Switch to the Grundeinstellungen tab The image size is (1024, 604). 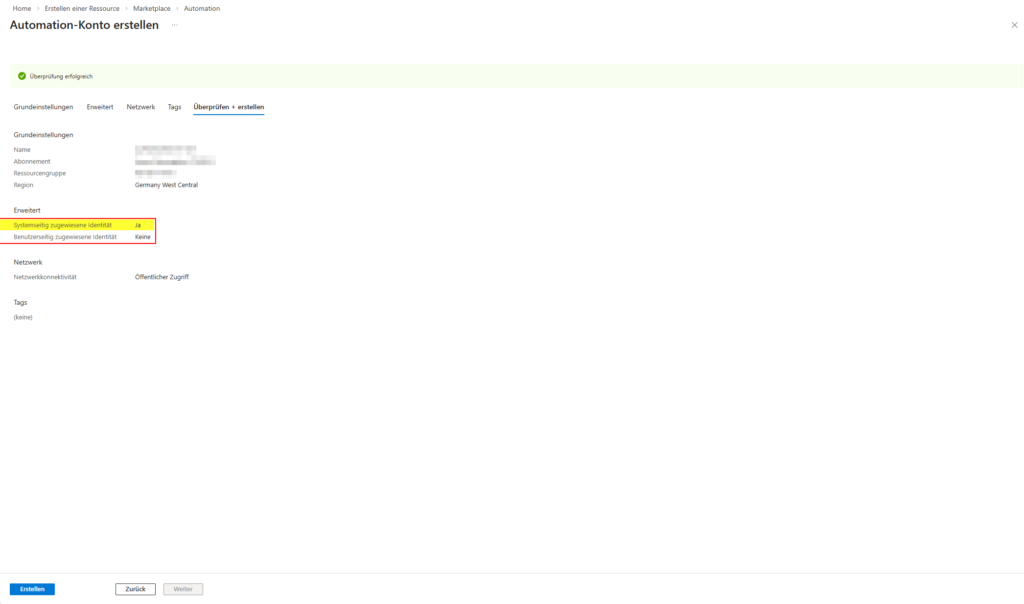pyautogui.click(x=43, y=107)
